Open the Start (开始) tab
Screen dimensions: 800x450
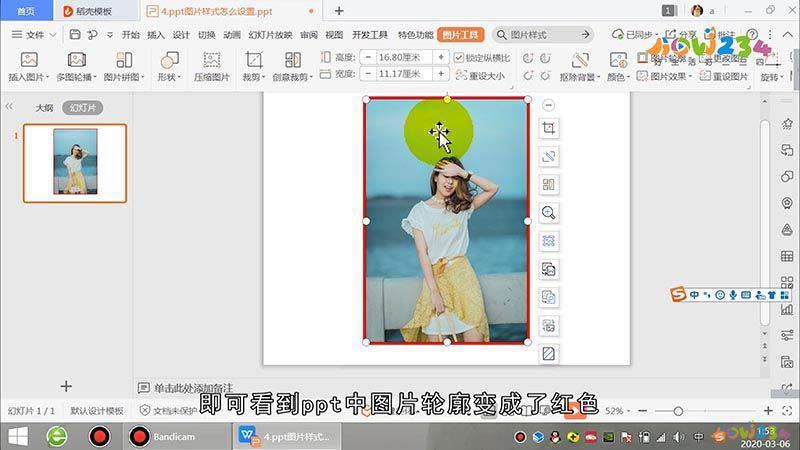click(131, 35)
